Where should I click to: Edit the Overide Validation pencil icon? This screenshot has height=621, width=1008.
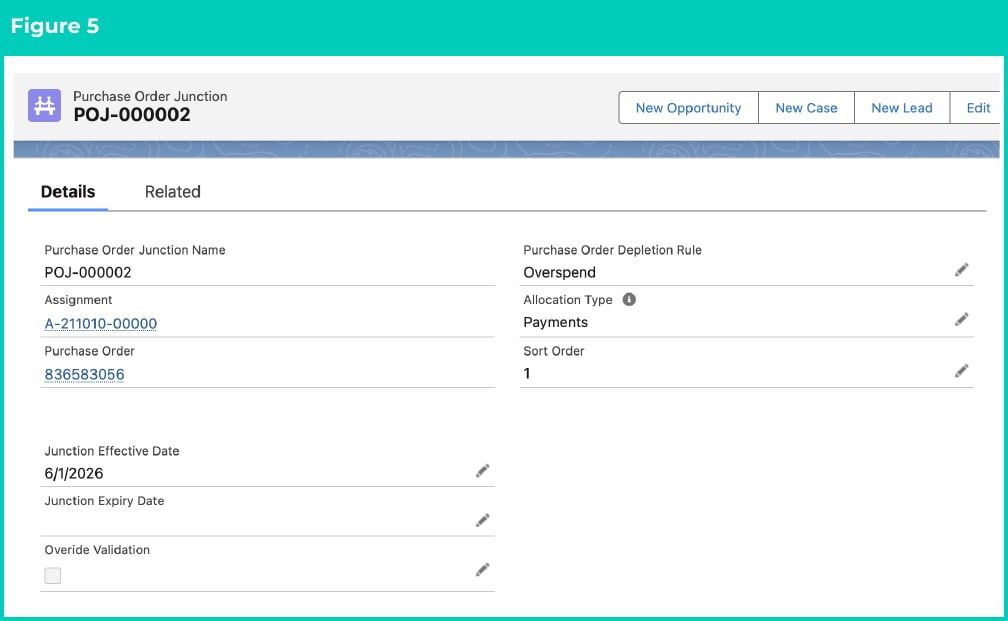coord(482,570)
